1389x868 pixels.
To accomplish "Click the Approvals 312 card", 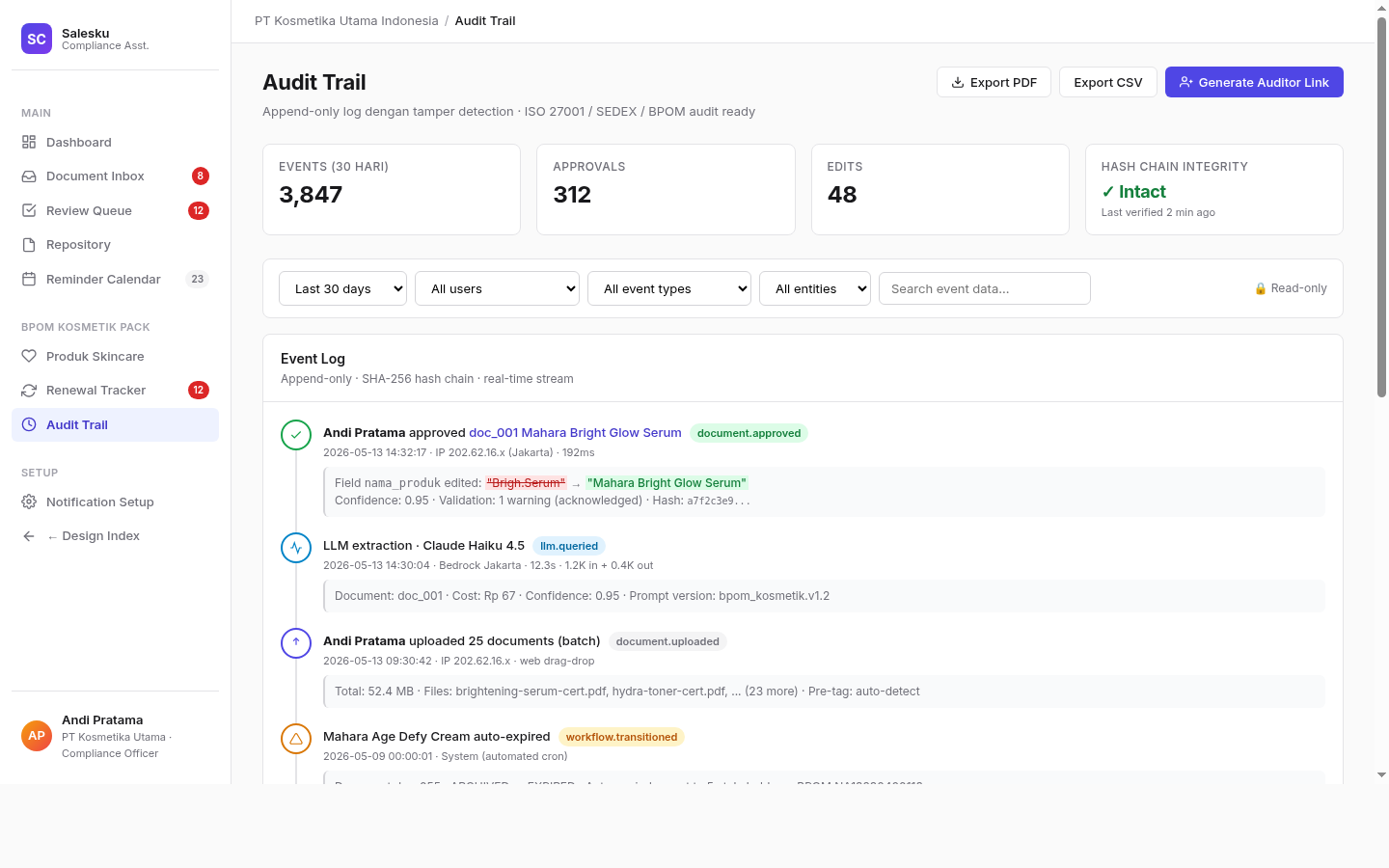I will tap(666, 189).
